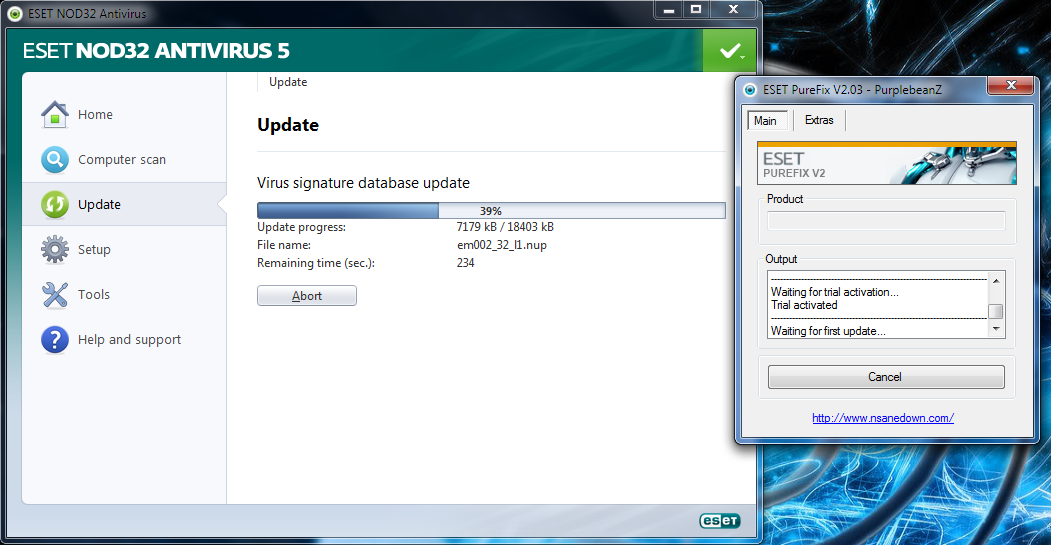This screenshot has height=545, width=1051.
Task: Click the Help and support question icon
Action: pos(54,339)
